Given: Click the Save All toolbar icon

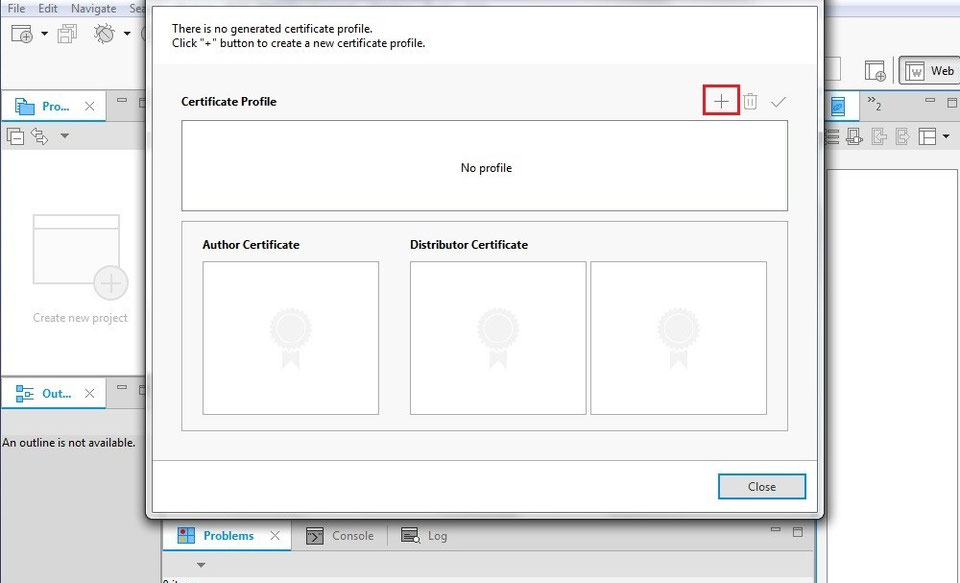Looking at the screenshot, I should click(x=68, y=33).
